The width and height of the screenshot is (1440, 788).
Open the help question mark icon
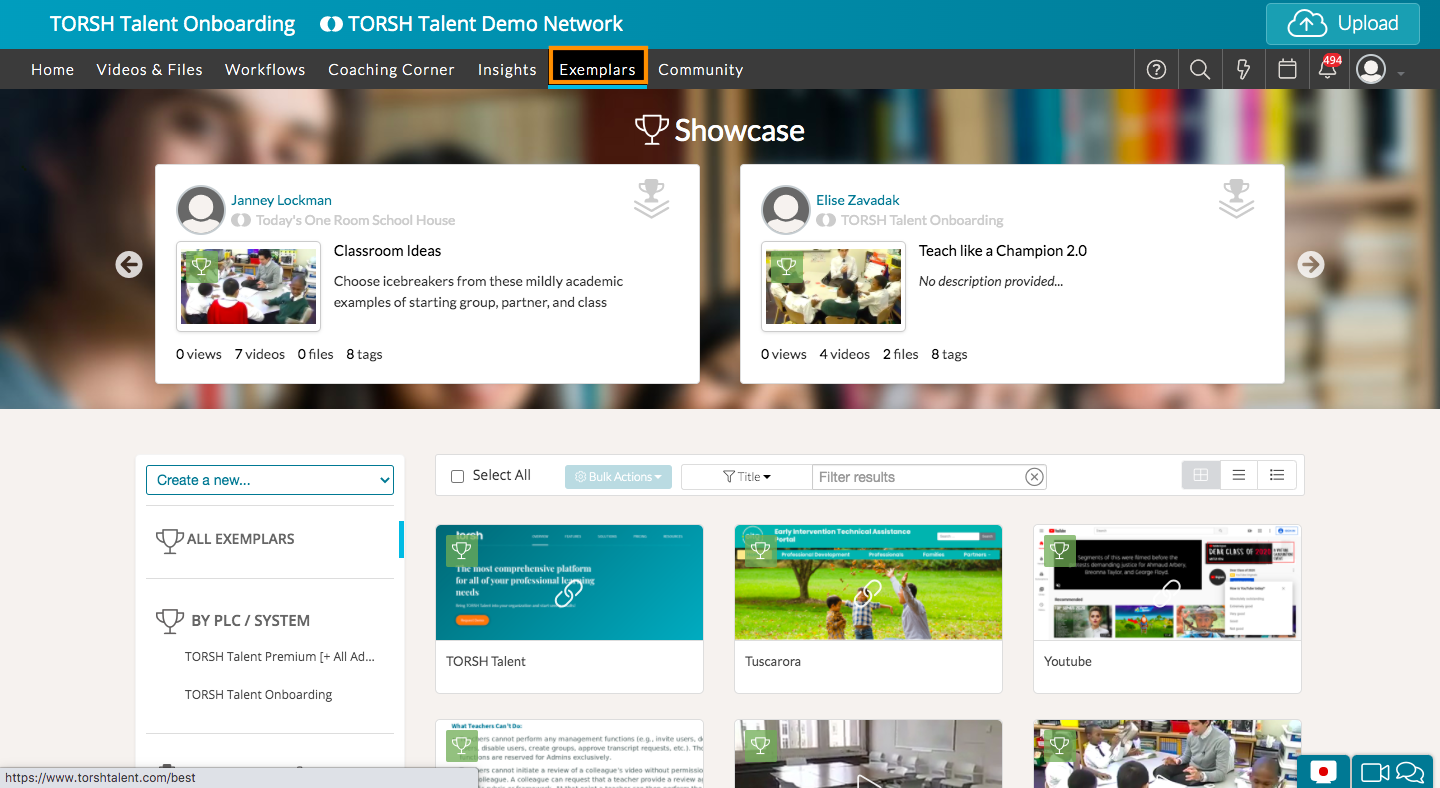1156,70
